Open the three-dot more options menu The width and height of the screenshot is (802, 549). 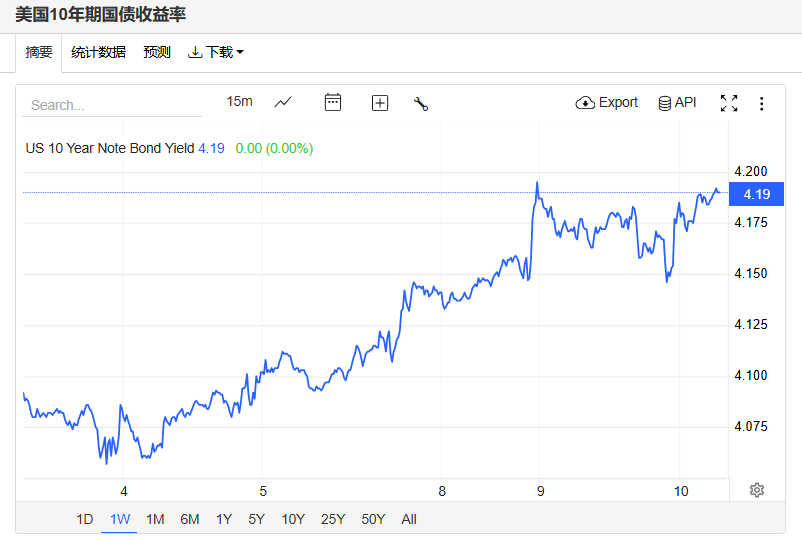[762, 104]
